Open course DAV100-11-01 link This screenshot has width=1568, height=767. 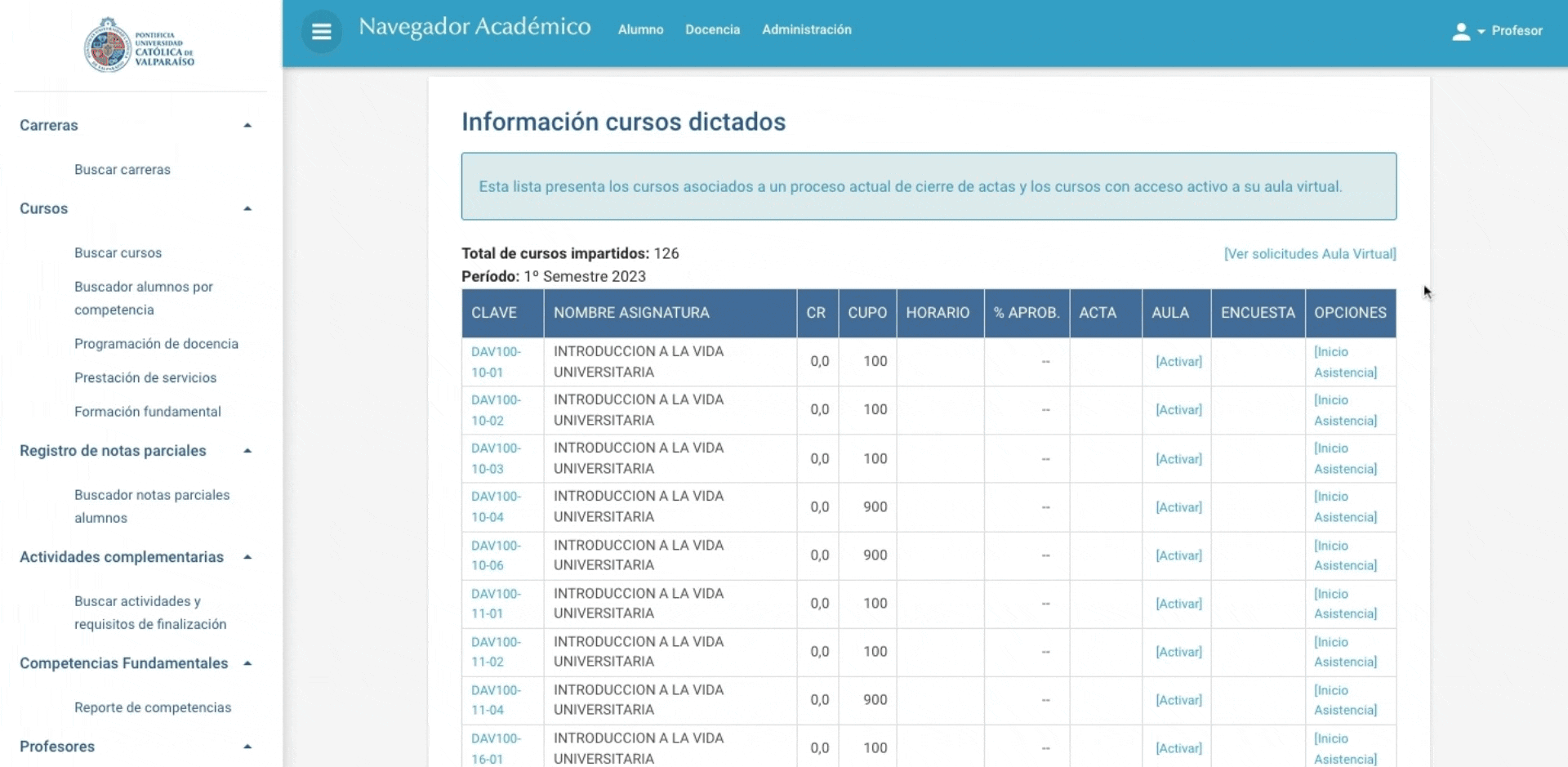click(496, 604)
